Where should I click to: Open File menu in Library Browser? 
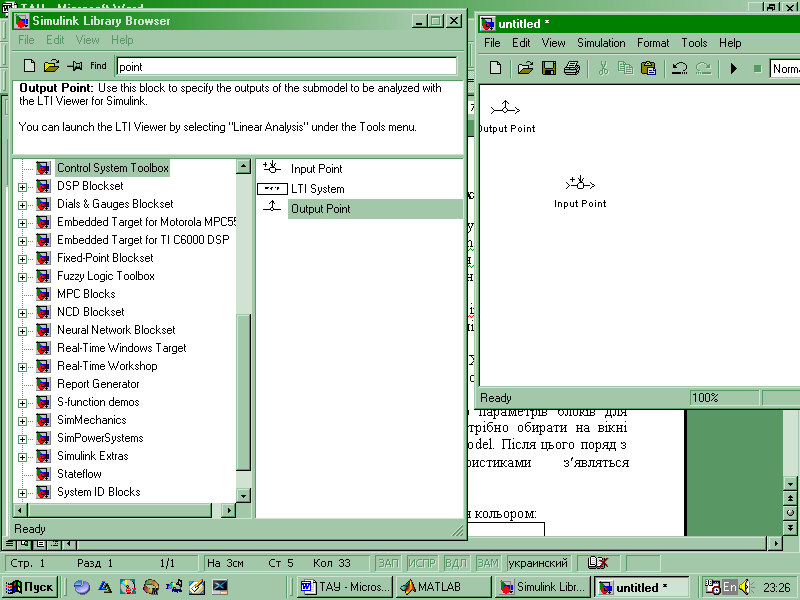pyautogui.click(x=26, y=40)
